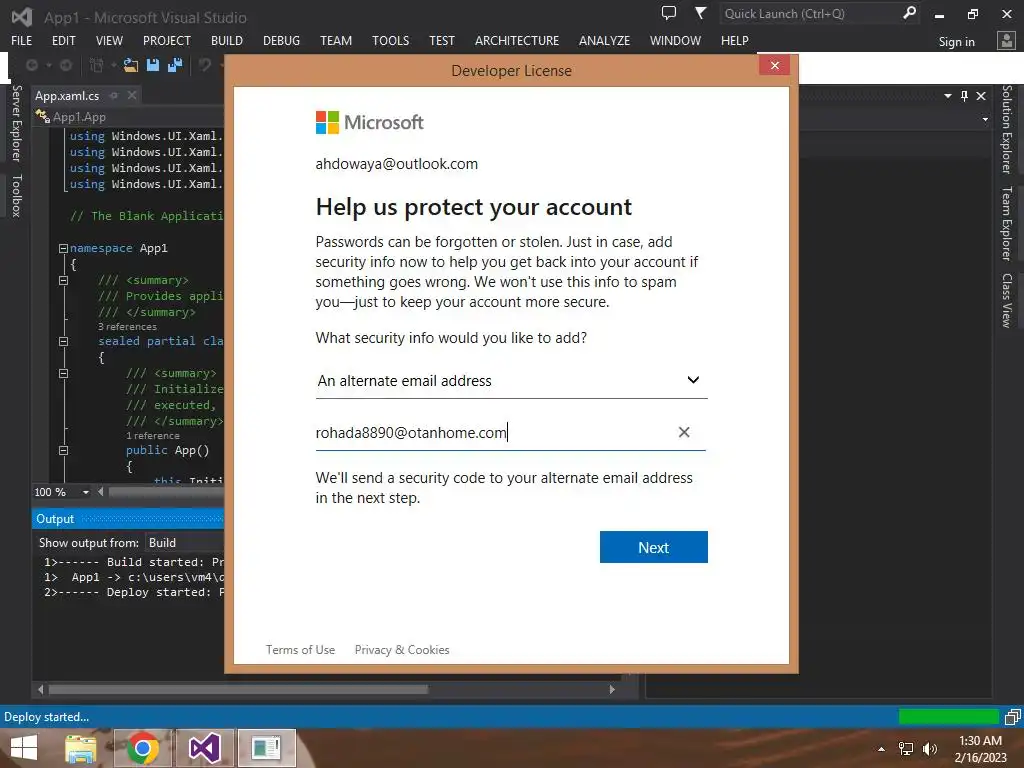Click the Navigate Forward toolbar arrow
This screenshot has height=768, width=1024.
(x=66, y=65)
